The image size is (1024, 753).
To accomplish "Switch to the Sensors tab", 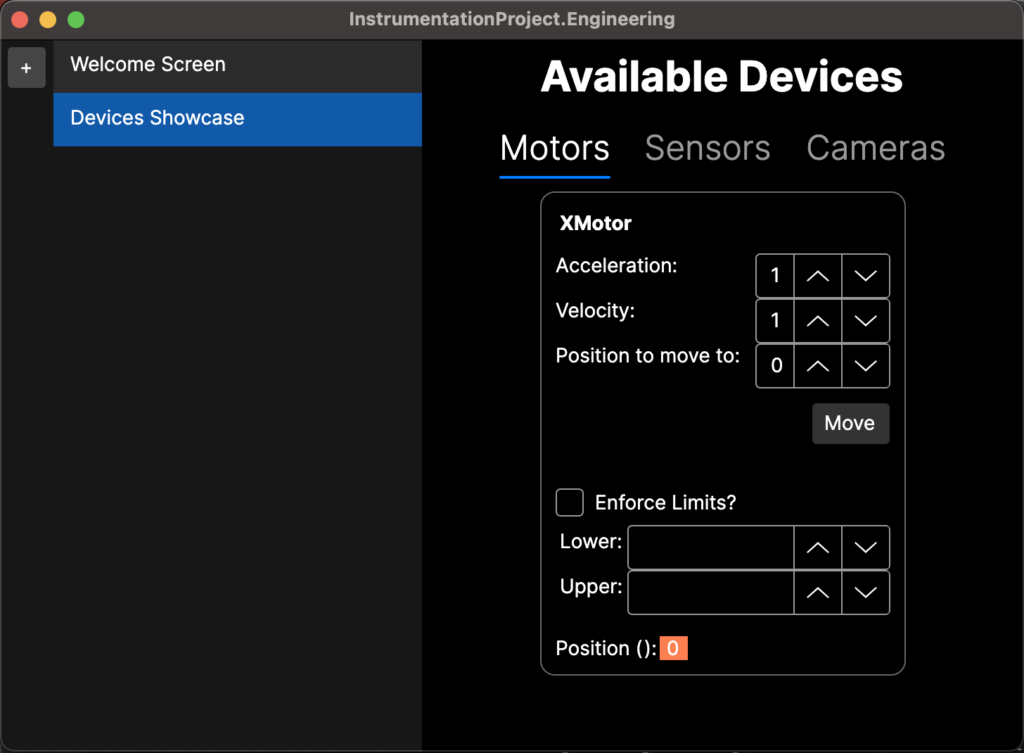I will [707, 148].
